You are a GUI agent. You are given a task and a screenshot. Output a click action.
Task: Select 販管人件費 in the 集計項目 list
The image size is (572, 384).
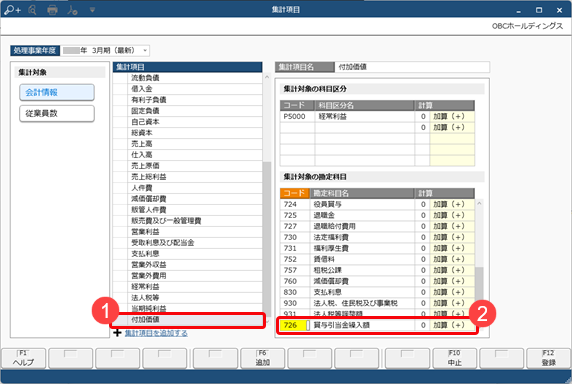pyautogui.click(x=188, y=210)
